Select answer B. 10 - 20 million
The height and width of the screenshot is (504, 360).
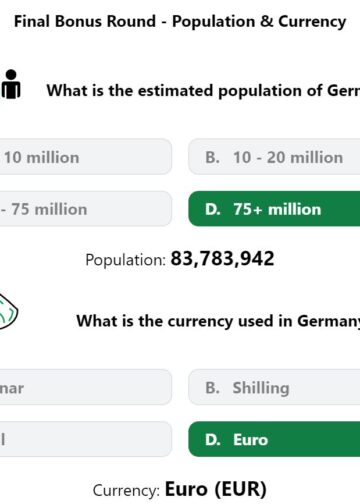tap(274, 157)
